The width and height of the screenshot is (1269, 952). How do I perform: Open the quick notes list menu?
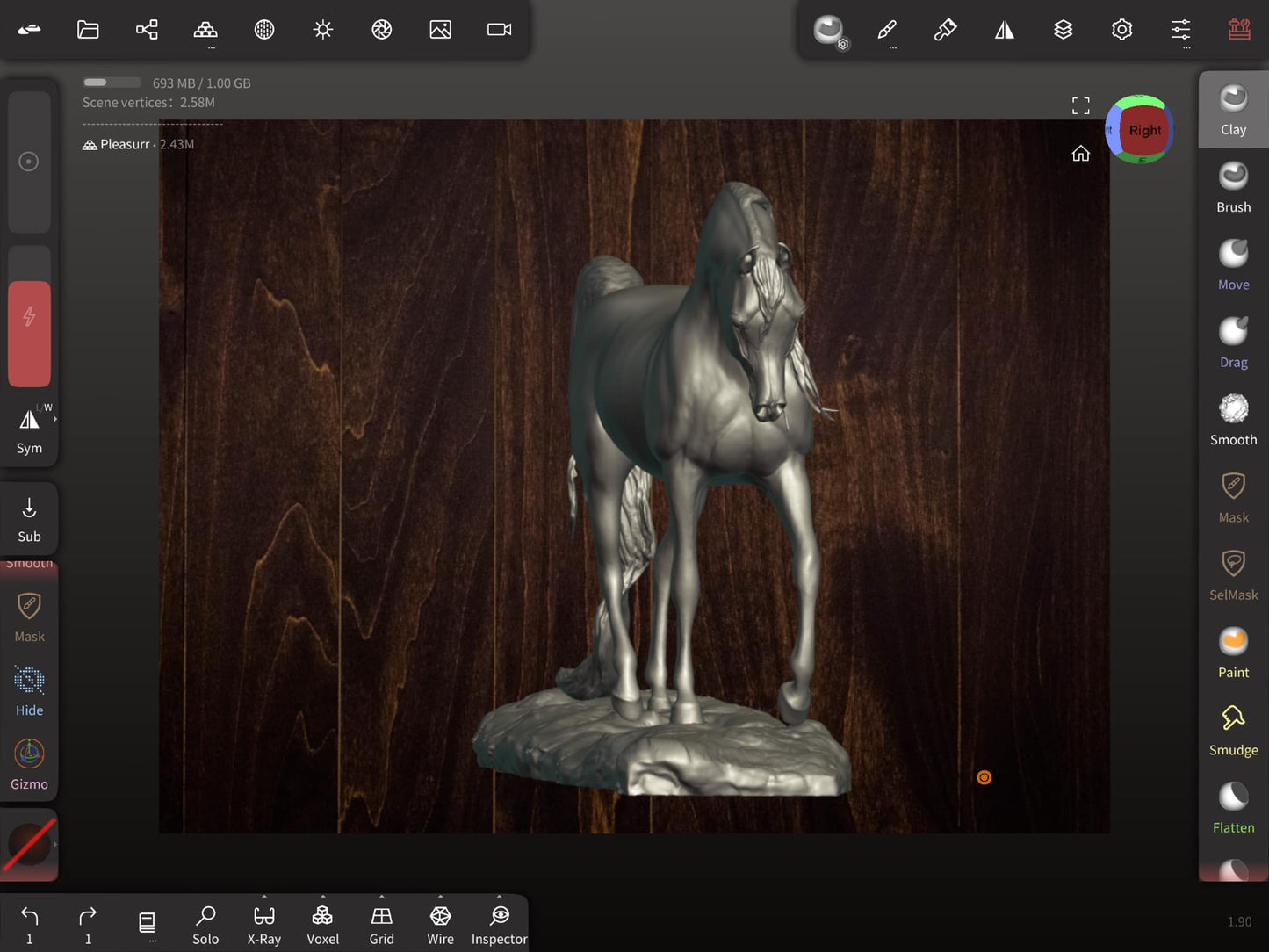click(x=147, y=924)
